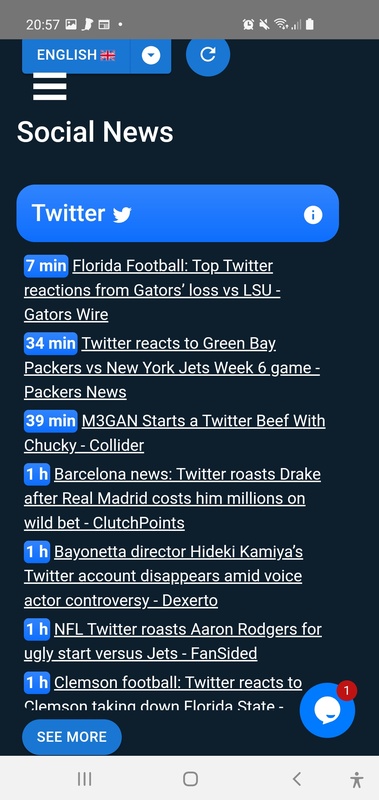The width and height of the screenshot is (379, 800).
Task: Click the SEE MORE button
Action: tap(72, 737)
